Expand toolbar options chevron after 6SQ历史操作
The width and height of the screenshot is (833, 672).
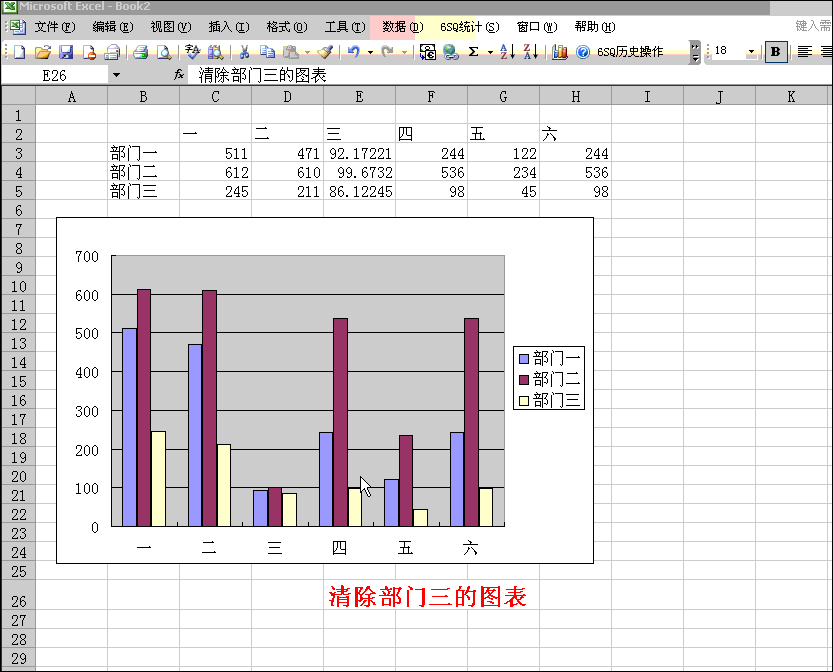click(695, 52)
